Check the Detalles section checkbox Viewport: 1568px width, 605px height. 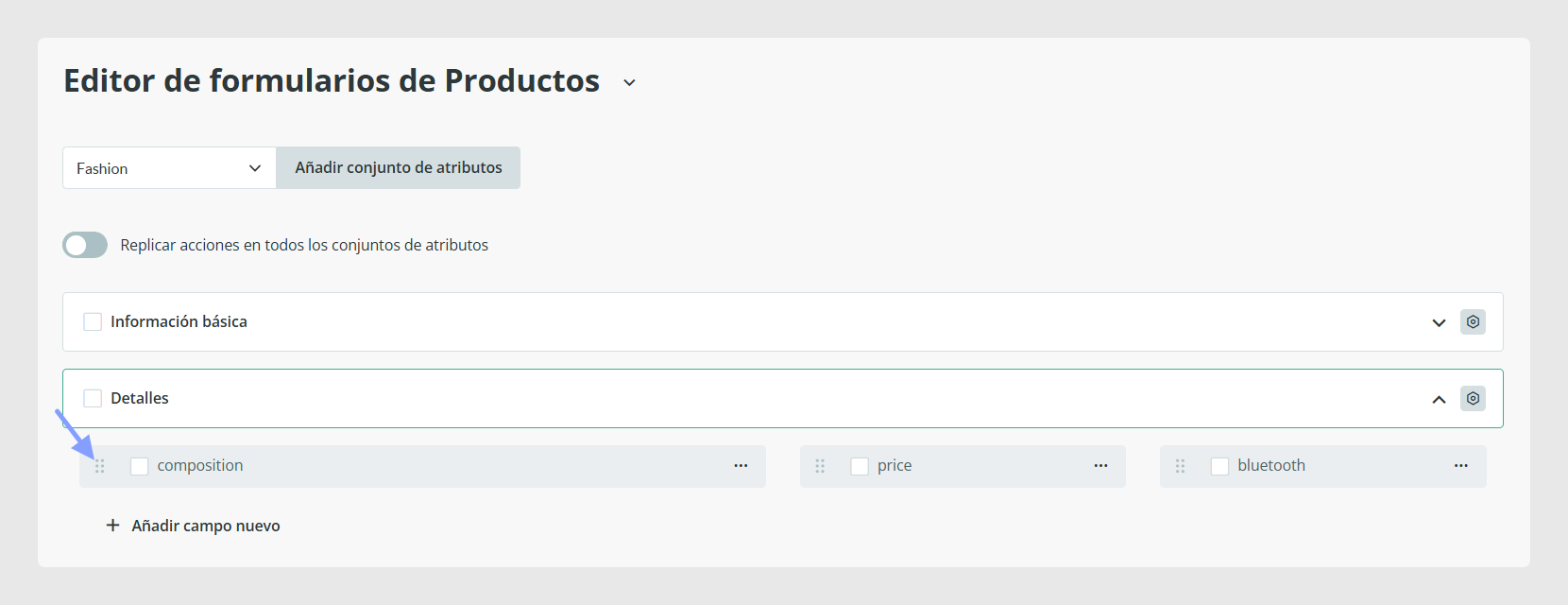pos(93,399)
